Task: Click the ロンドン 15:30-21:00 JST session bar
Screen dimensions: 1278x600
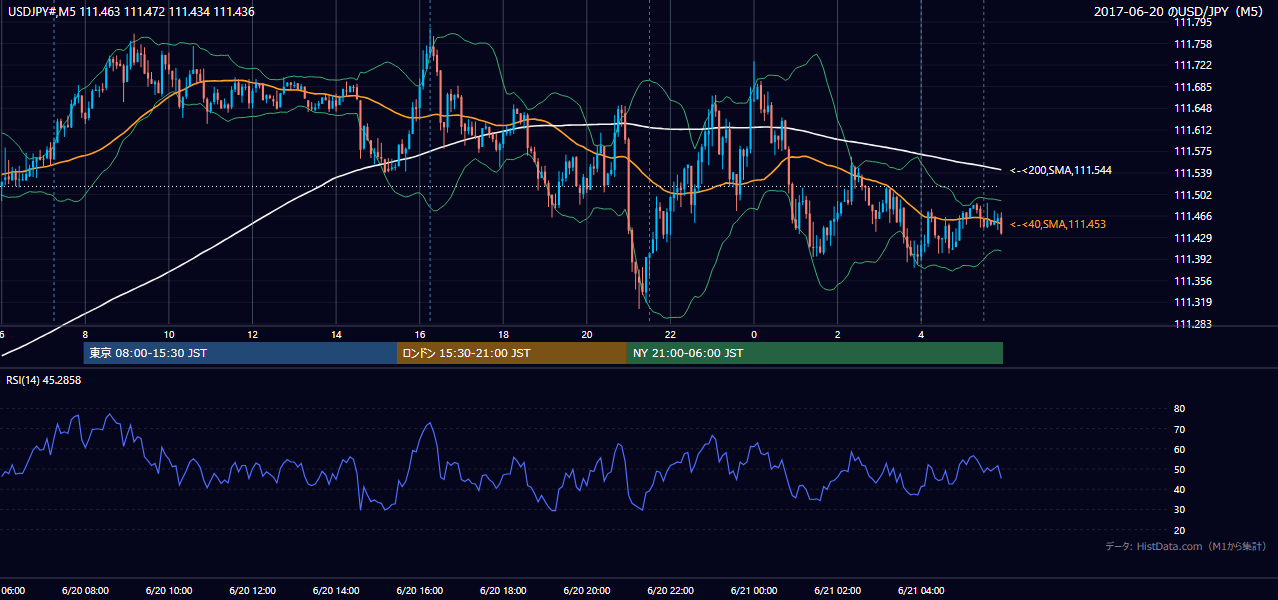Action: pyautogui.click(x=512, y=353)
